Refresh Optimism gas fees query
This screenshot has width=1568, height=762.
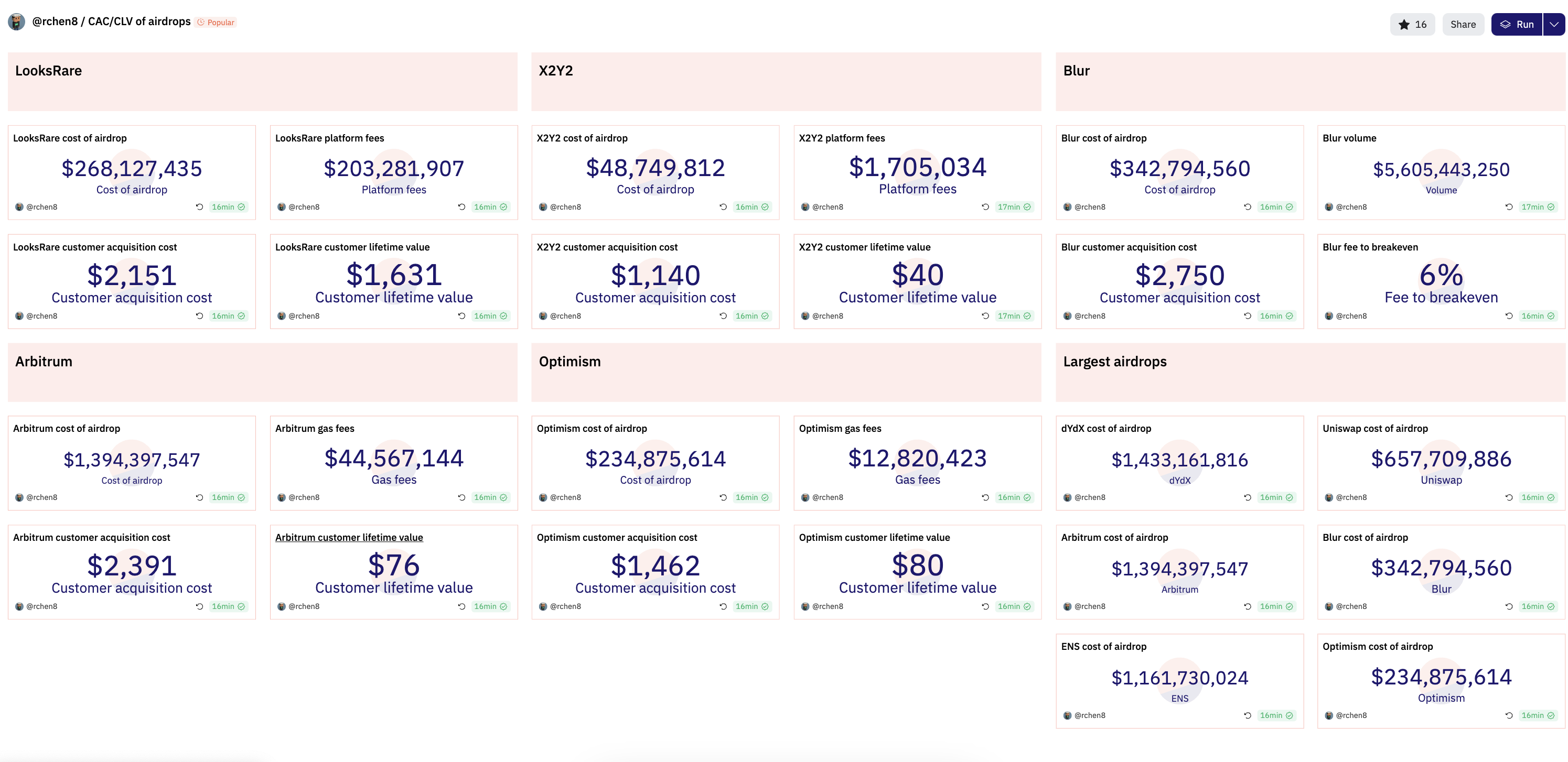pyautogui.click(x=985, y=497)
